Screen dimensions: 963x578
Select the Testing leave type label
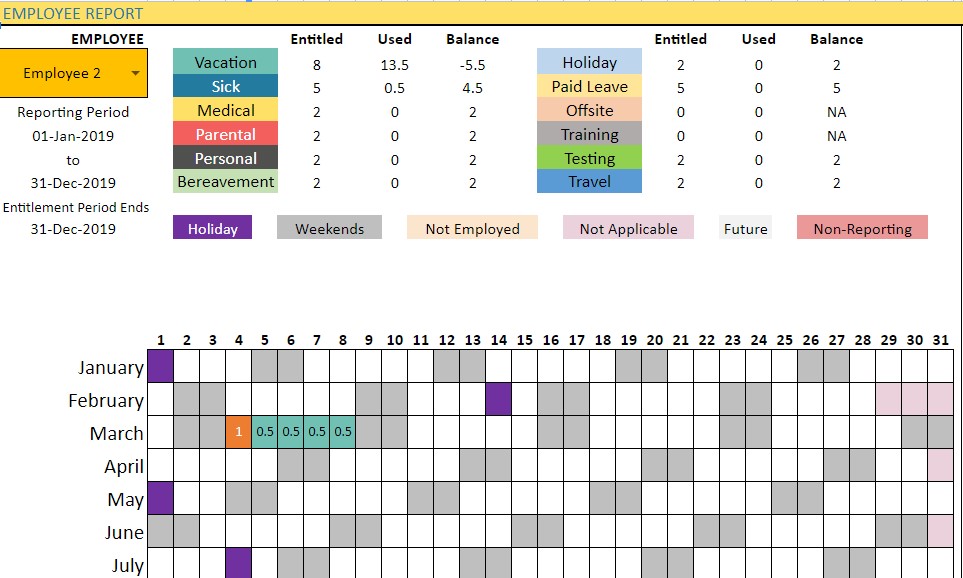point(590,158)
